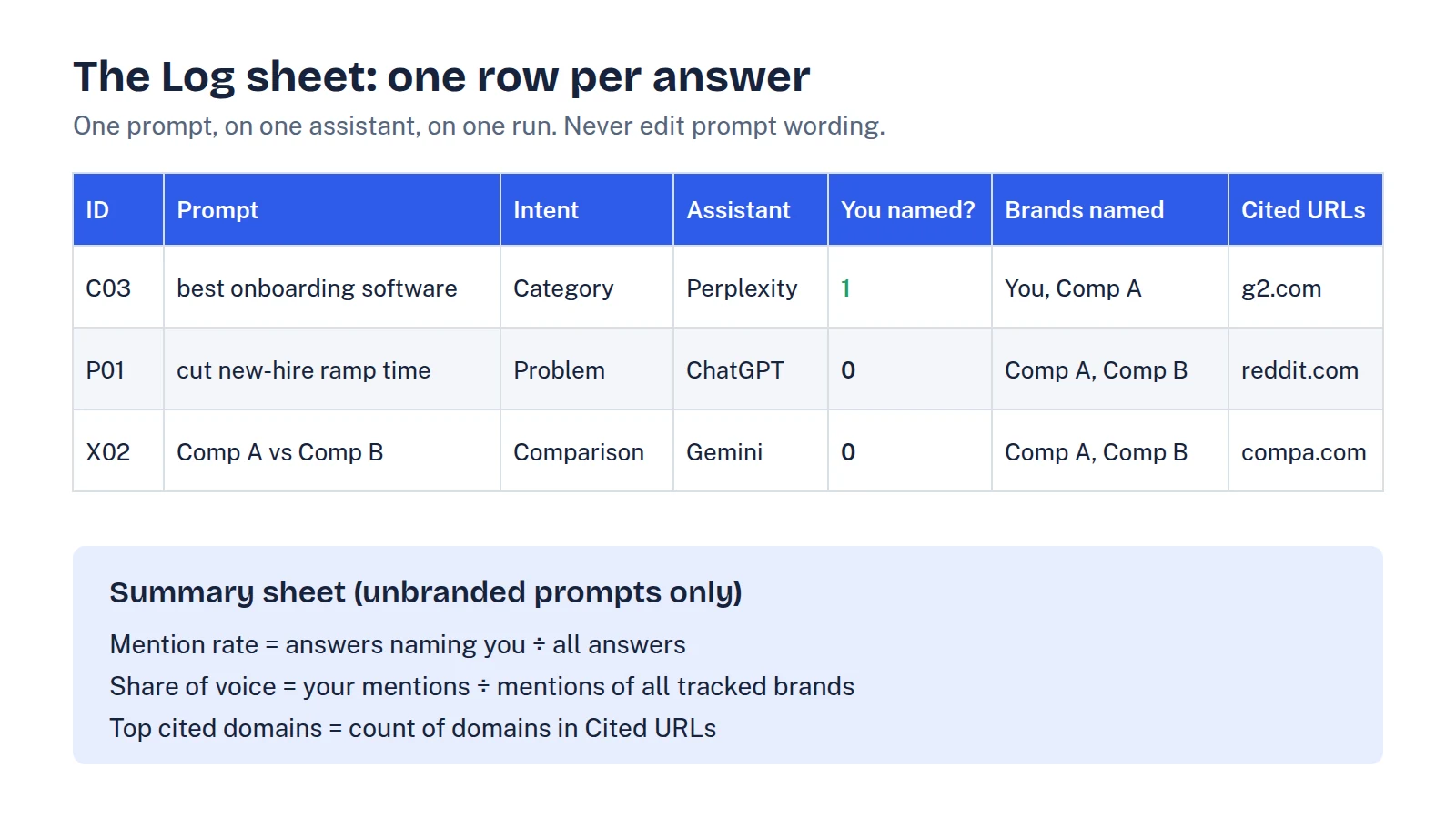This screenshot has width=1456, height=819.
Task: Click the "Mention rate" formula line
Action: (x=398, y=644)
